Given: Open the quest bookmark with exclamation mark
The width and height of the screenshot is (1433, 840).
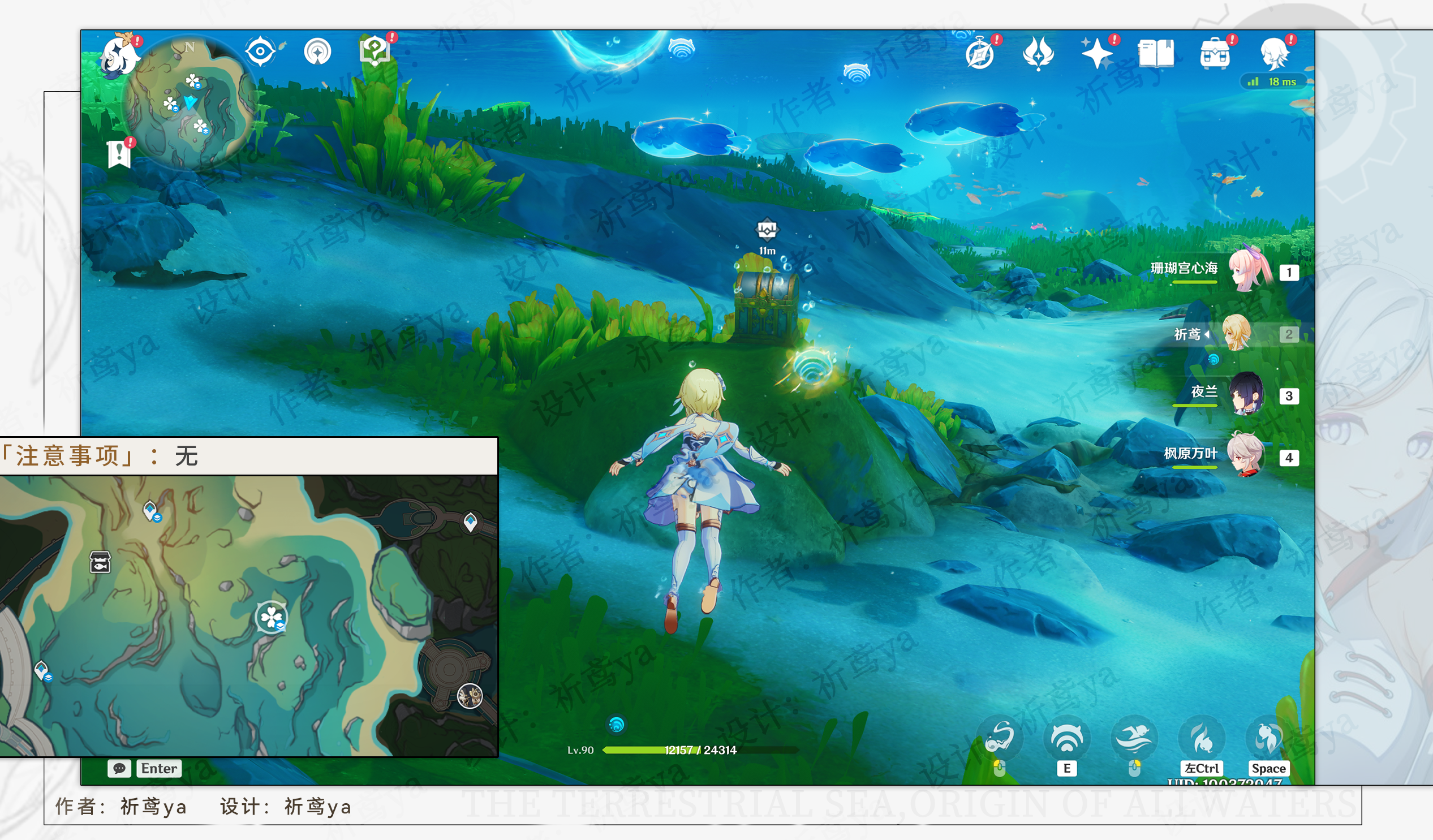Looking at the screenshot, I should click(119, 153).
